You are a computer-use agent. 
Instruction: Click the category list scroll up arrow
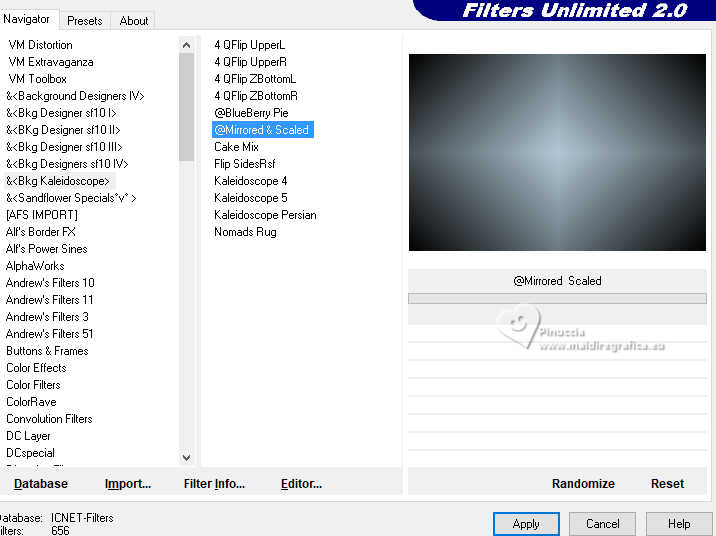coord(186,45)
